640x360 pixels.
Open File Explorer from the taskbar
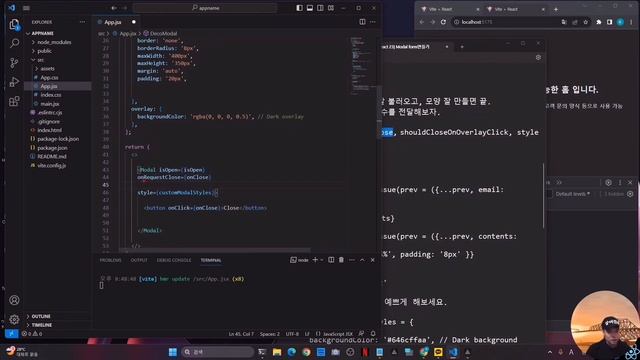277,352
